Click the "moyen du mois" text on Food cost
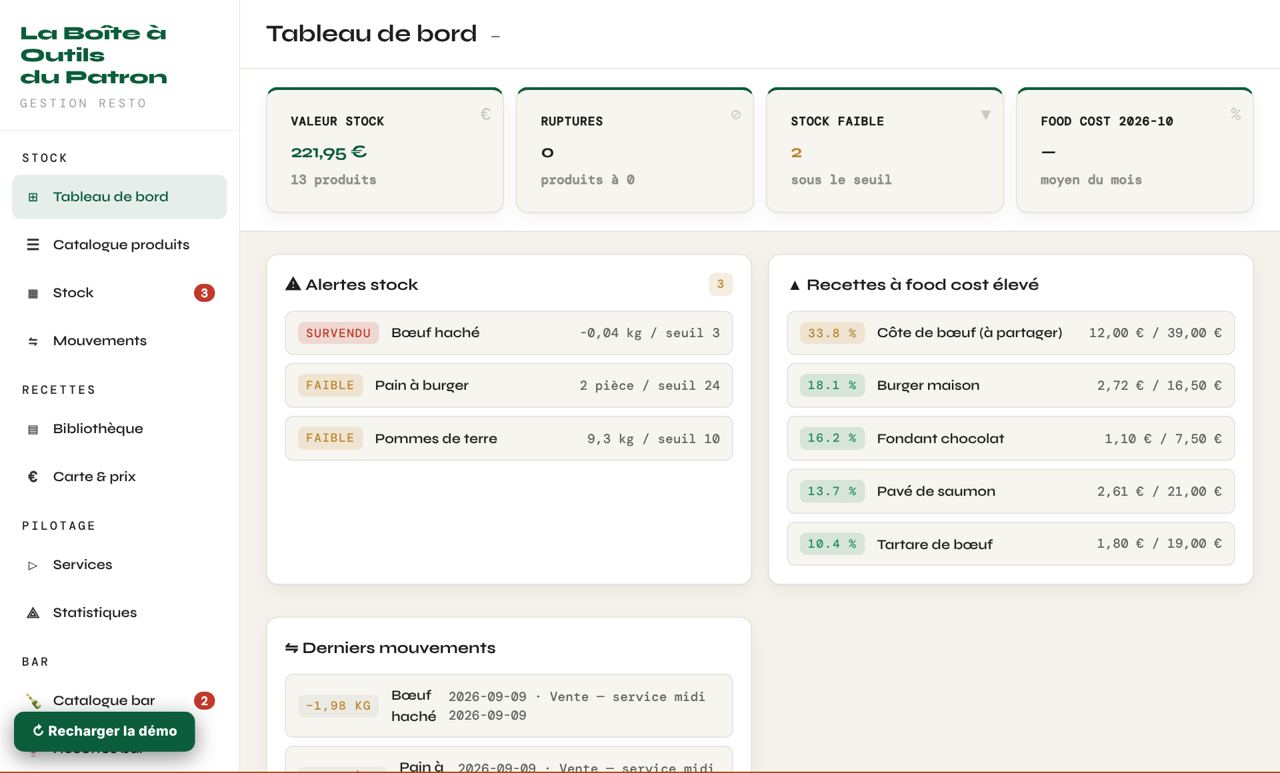Image resolution: width=1280 pixels, height=773 pixels. [1091, 180]
